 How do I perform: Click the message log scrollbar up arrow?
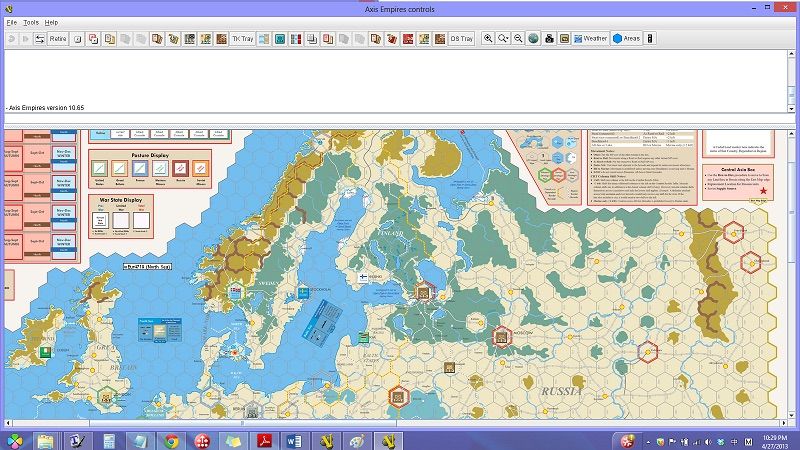point(791,54)
